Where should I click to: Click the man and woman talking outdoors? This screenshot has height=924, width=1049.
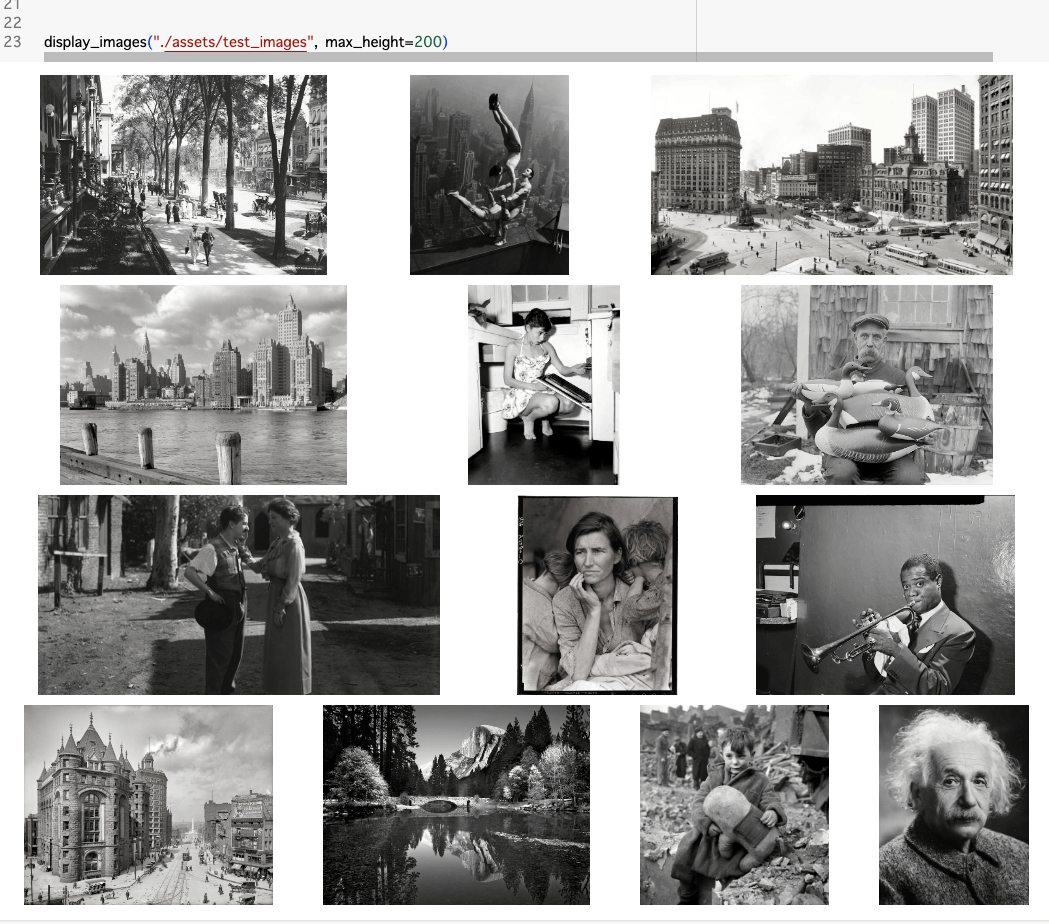pyautogui.click(x=239, y=595)
